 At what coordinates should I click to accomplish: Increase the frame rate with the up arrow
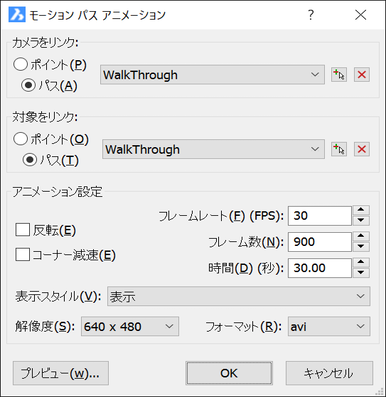tap(361, 210)
